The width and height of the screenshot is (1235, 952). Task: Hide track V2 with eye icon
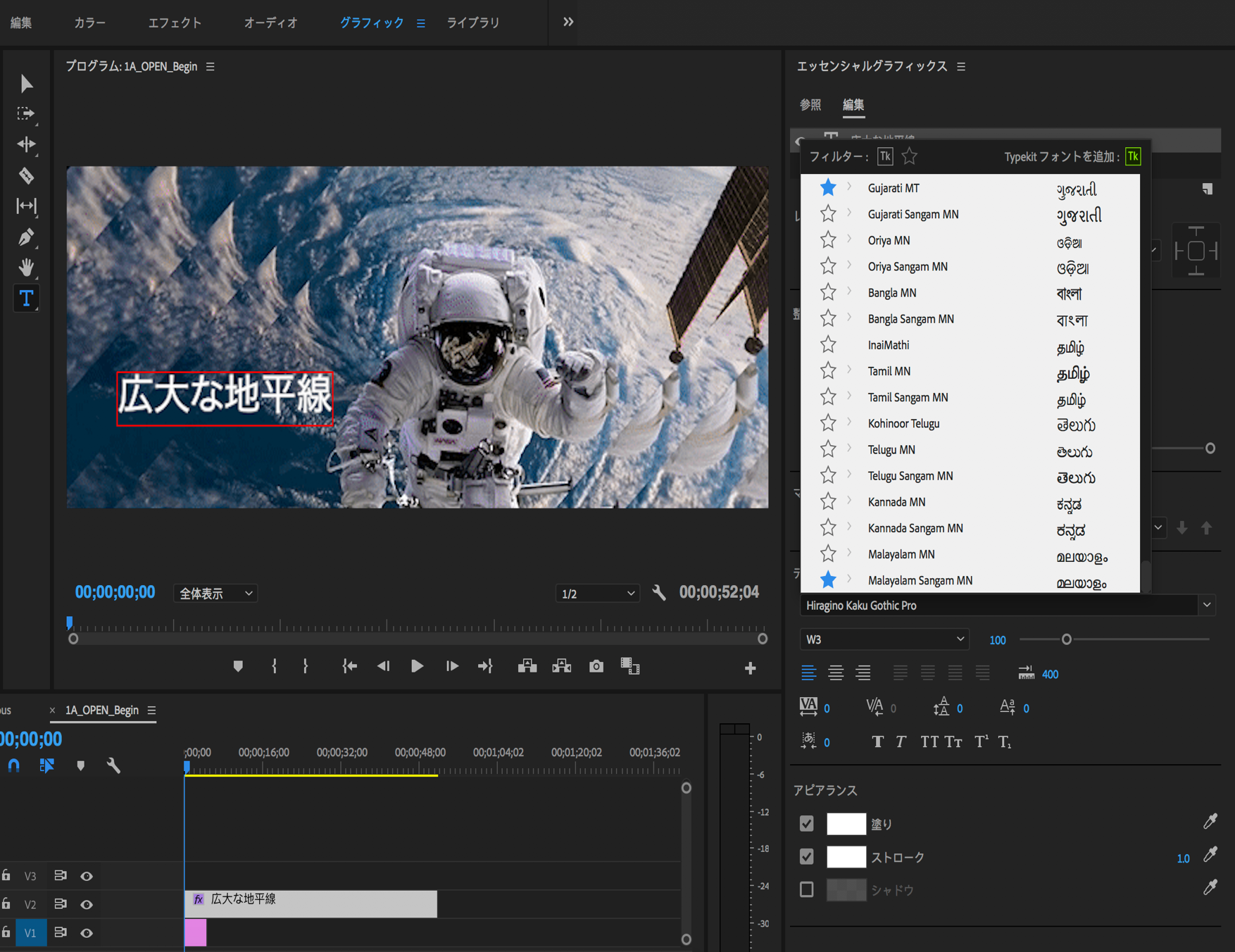click(87, 904)
